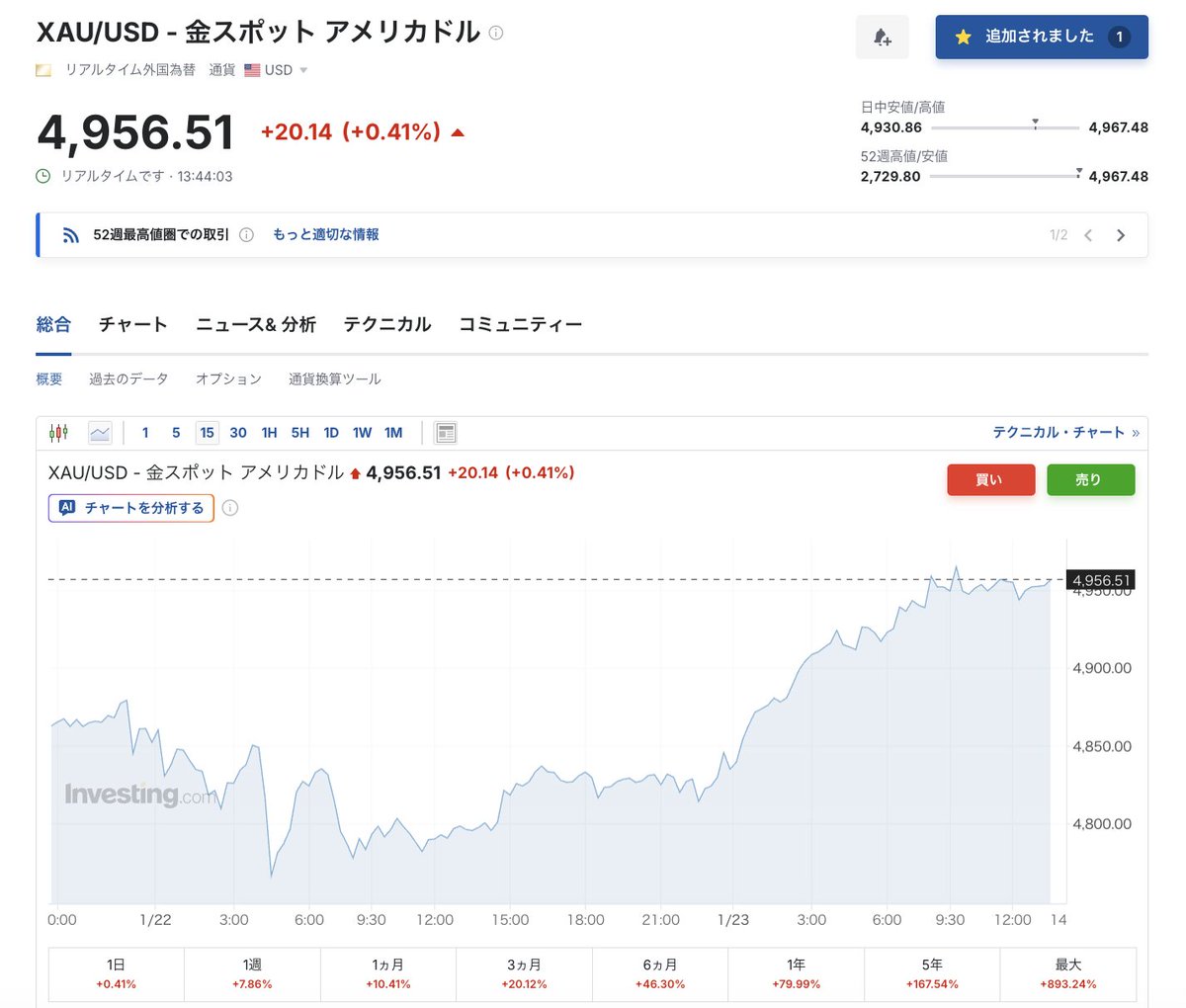The width and height of the screenshot is (1186, 1008).
Task: Advance news banner with right chevron
Action: pos(1121,234)
